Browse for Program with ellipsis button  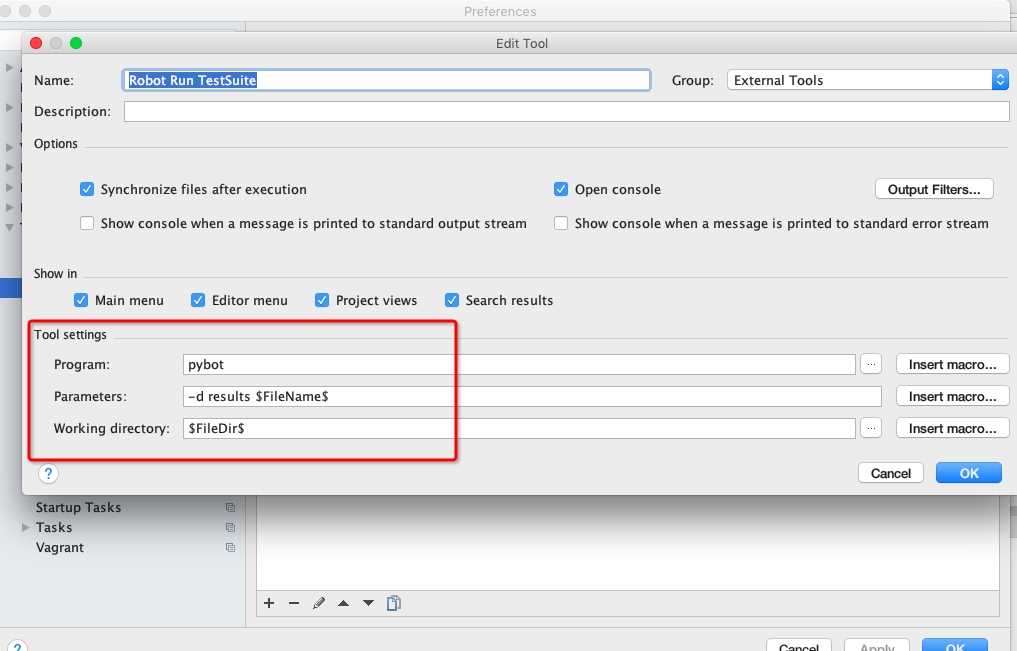click(871, 364)
